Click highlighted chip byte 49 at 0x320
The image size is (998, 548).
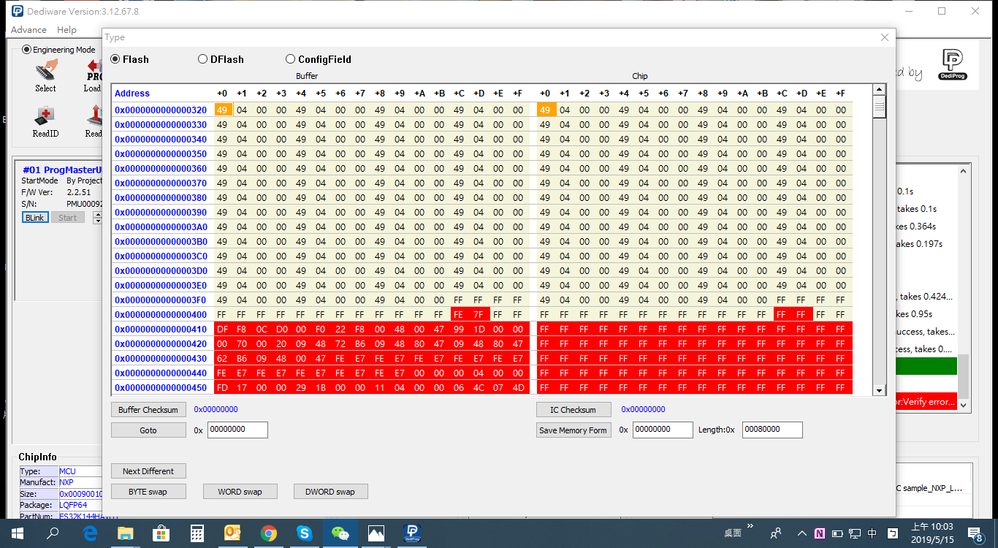[x=545, y=110]
